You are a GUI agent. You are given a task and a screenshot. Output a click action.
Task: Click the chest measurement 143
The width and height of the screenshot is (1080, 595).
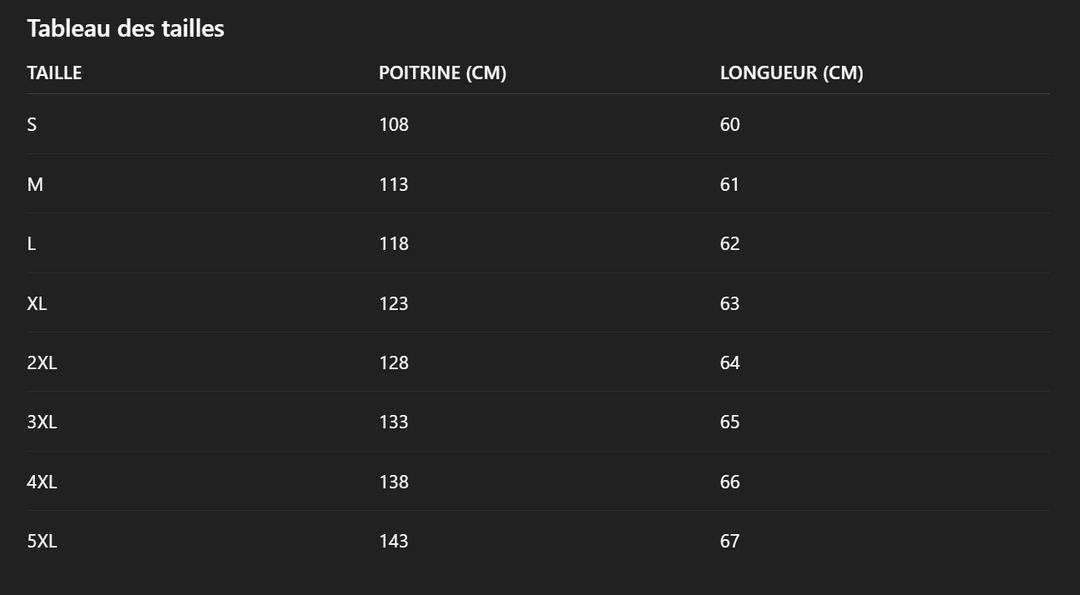394,541
